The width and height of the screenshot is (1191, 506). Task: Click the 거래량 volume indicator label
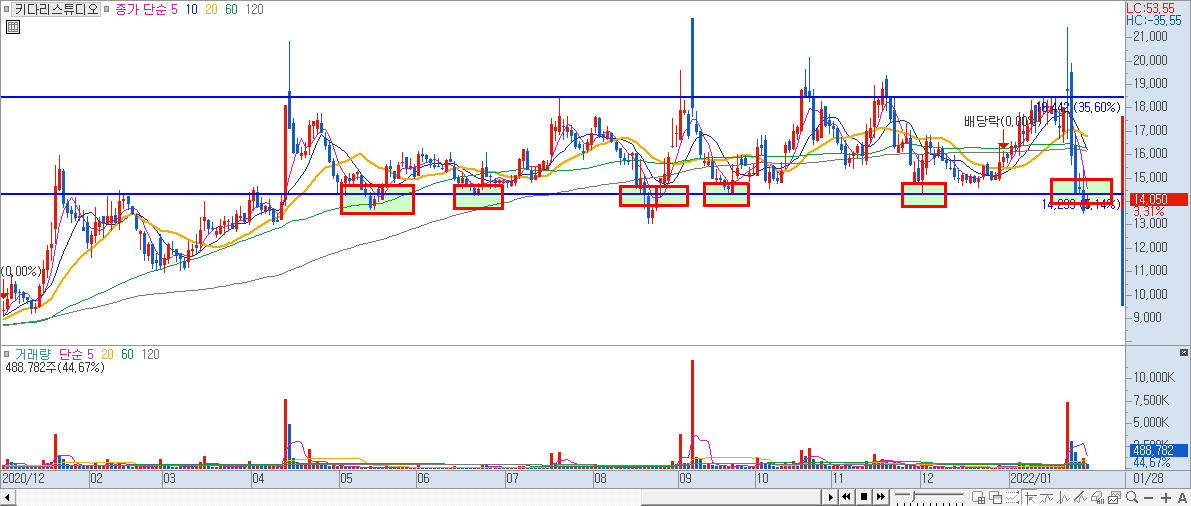31,355
